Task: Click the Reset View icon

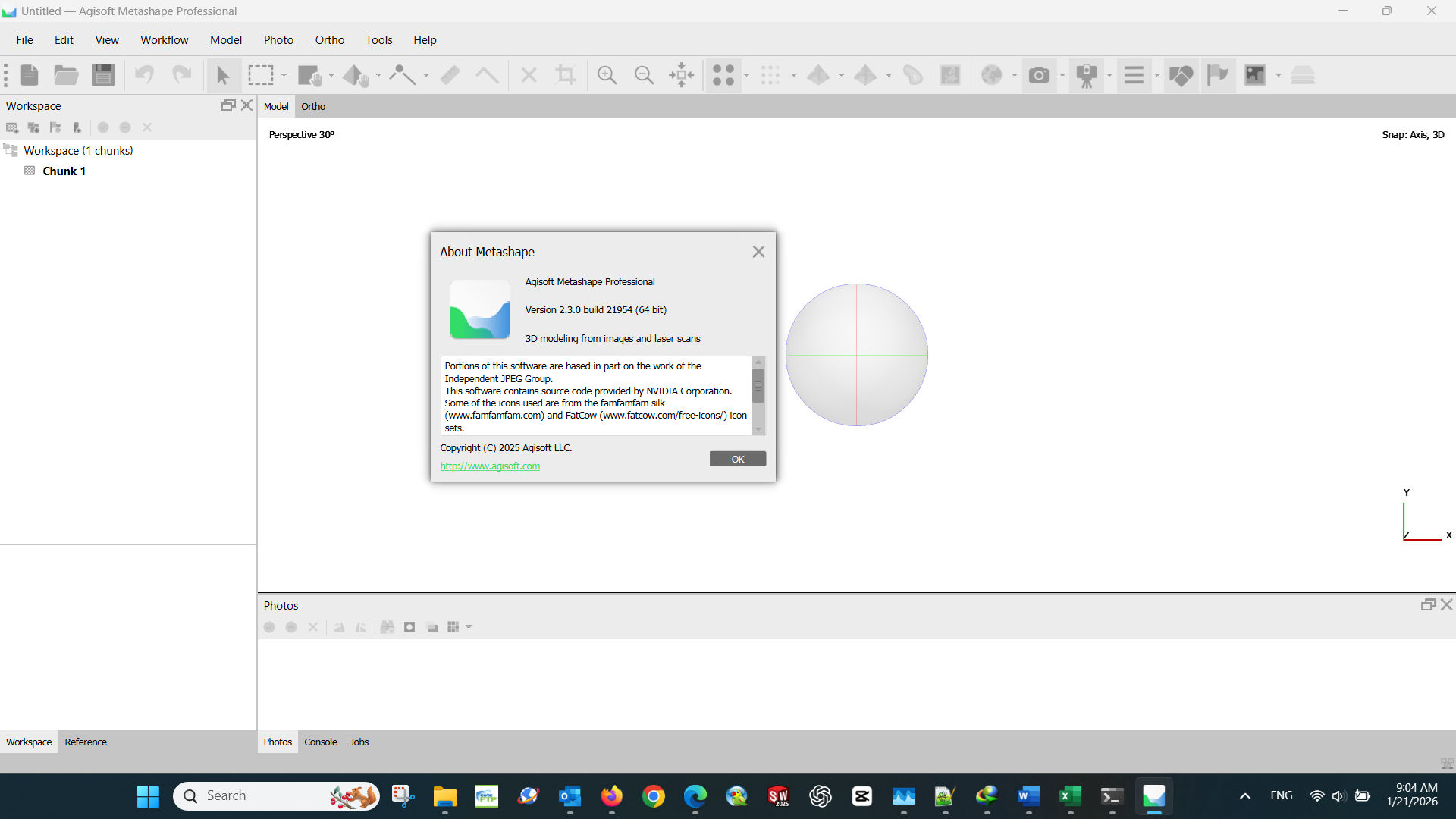Action: [x=681, y=75]
